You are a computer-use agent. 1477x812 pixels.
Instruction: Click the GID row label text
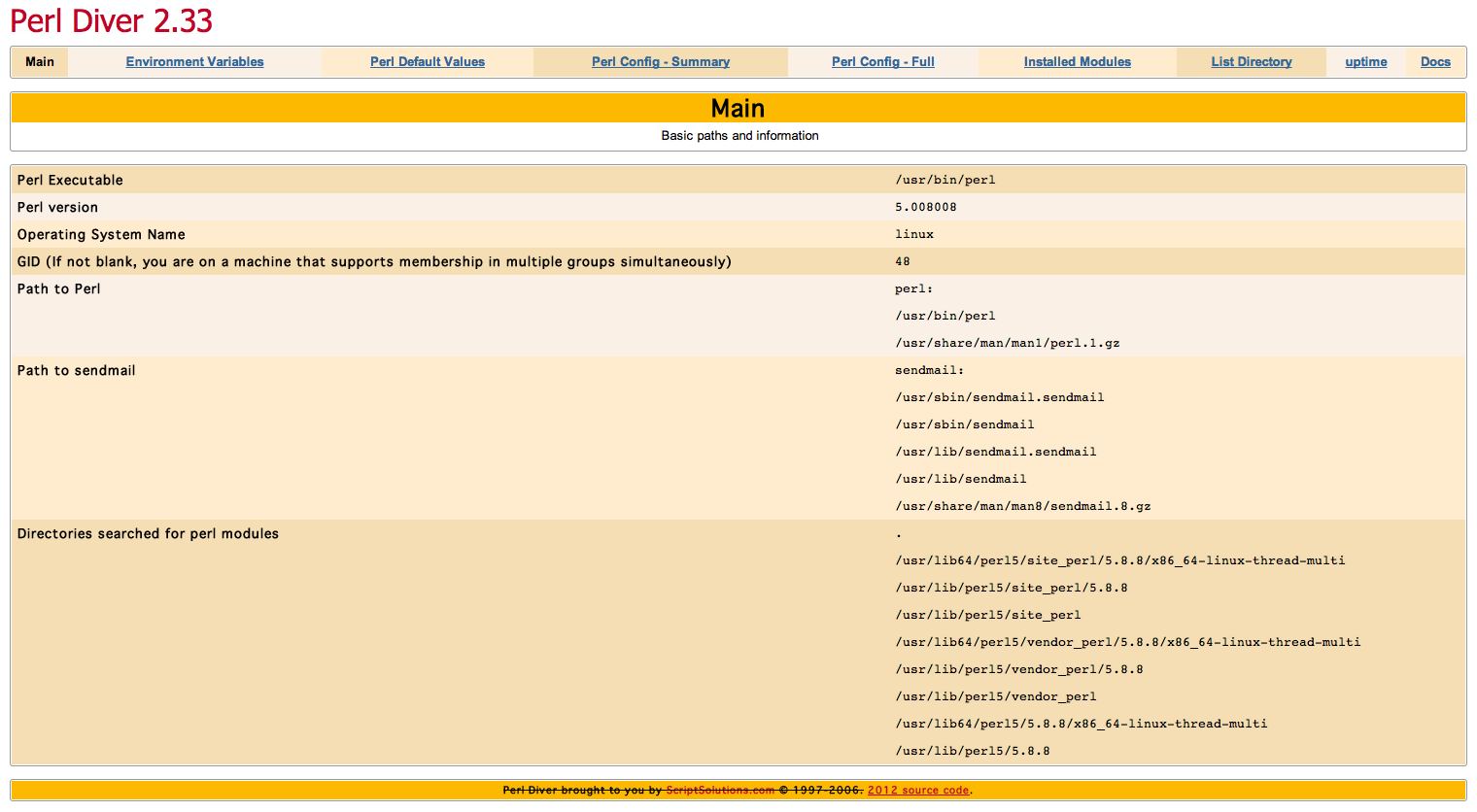pyautogui.click(x=374, y=262)
